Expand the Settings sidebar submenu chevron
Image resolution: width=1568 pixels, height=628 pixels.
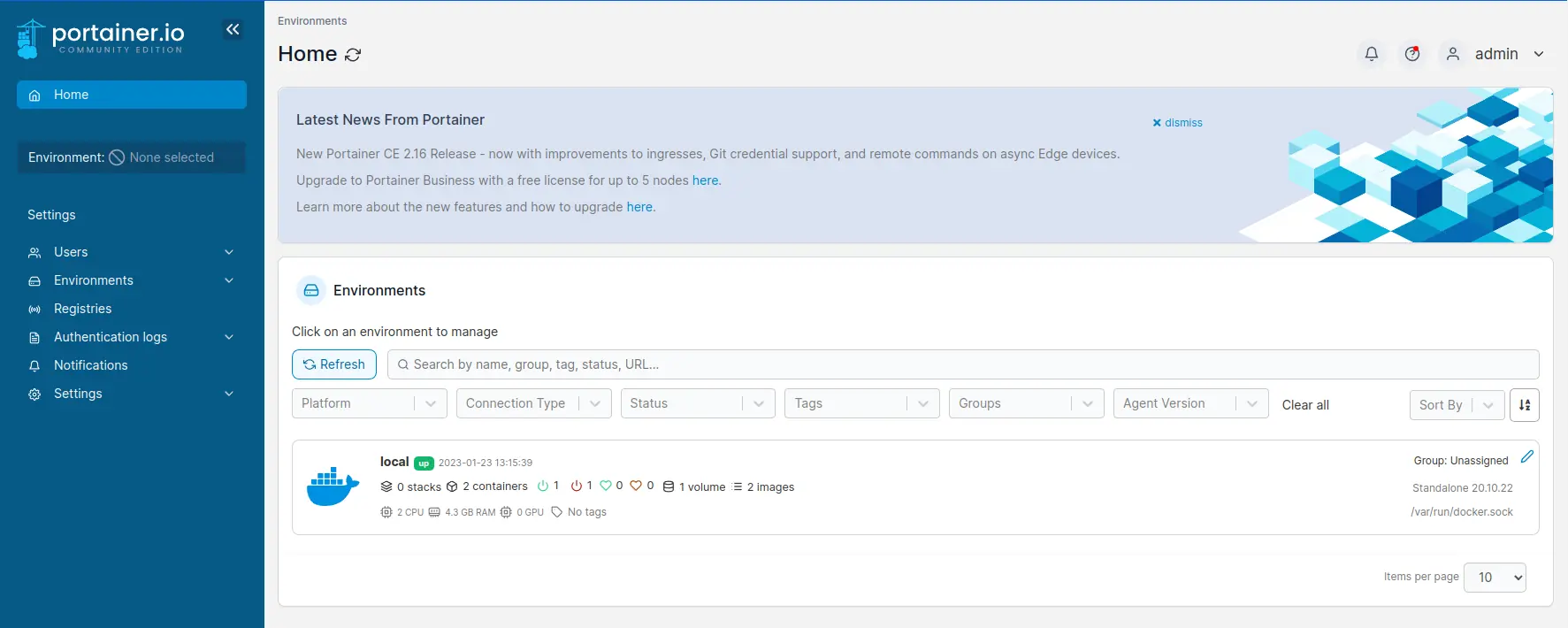[229, 394]
